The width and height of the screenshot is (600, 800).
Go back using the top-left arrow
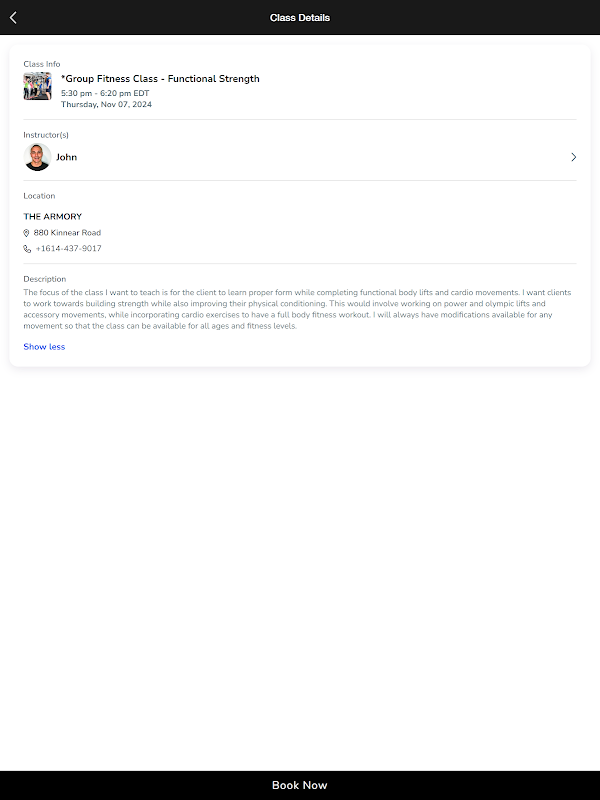pyautogui.click(x=13, y=17)
